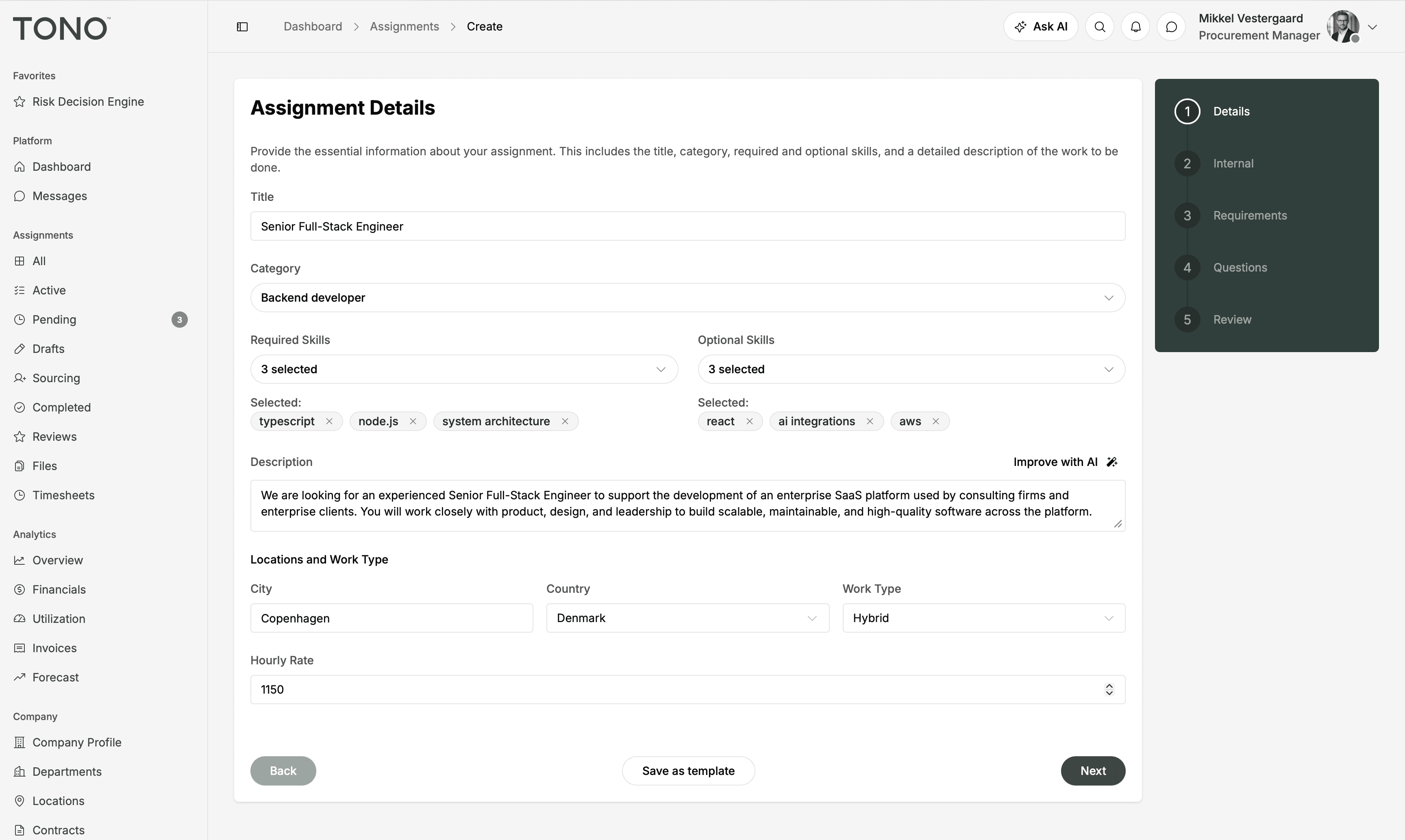Click Improve with AI text
Screen dimensions: 1405x840
tap(1055, 462)
